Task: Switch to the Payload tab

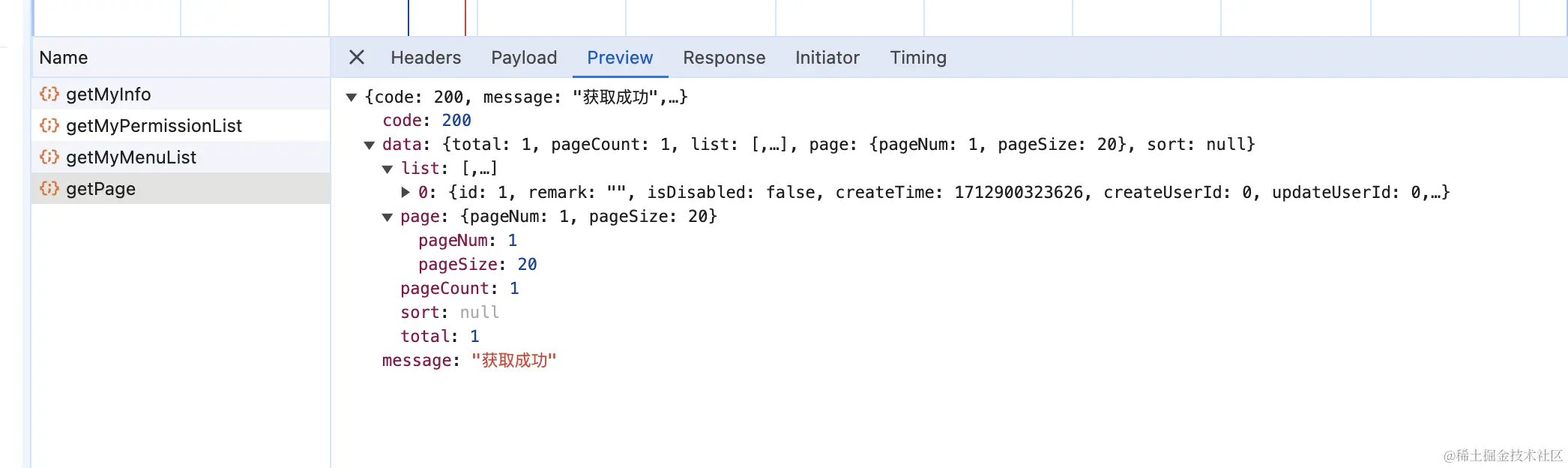Action: (524, 58)
